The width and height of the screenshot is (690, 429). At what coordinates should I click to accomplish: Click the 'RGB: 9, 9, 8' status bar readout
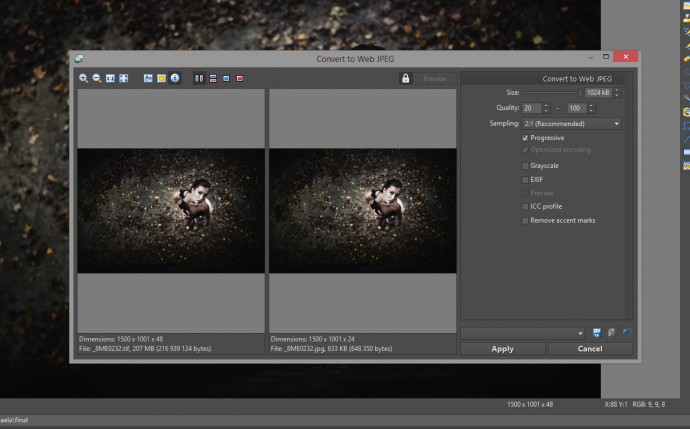click(x=649, y=404)
